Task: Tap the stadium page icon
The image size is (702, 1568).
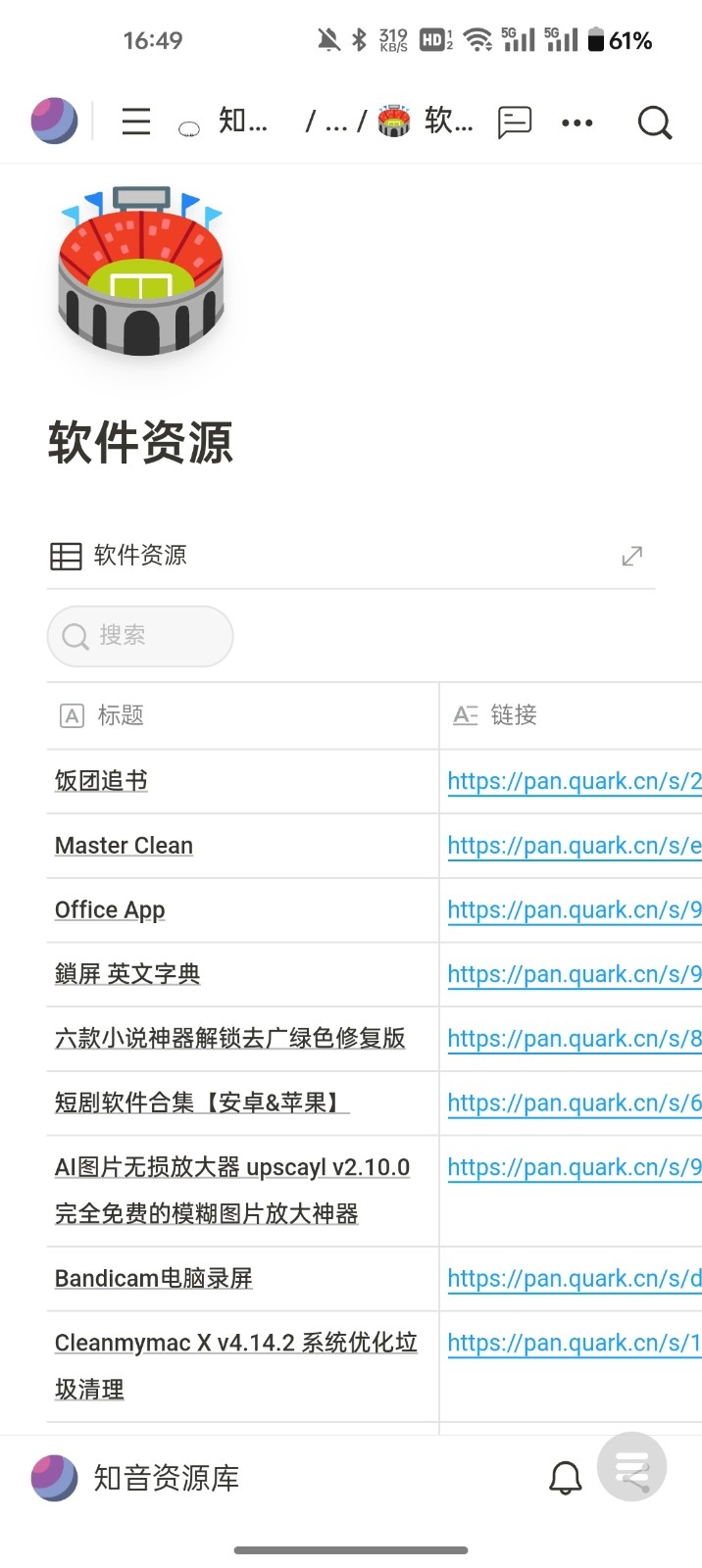Action: 141,271
